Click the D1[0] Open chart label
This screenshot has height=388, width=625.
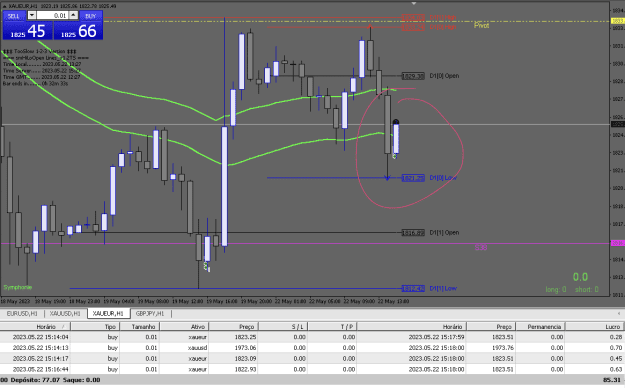pyautogui.click(x=444, y=76)
